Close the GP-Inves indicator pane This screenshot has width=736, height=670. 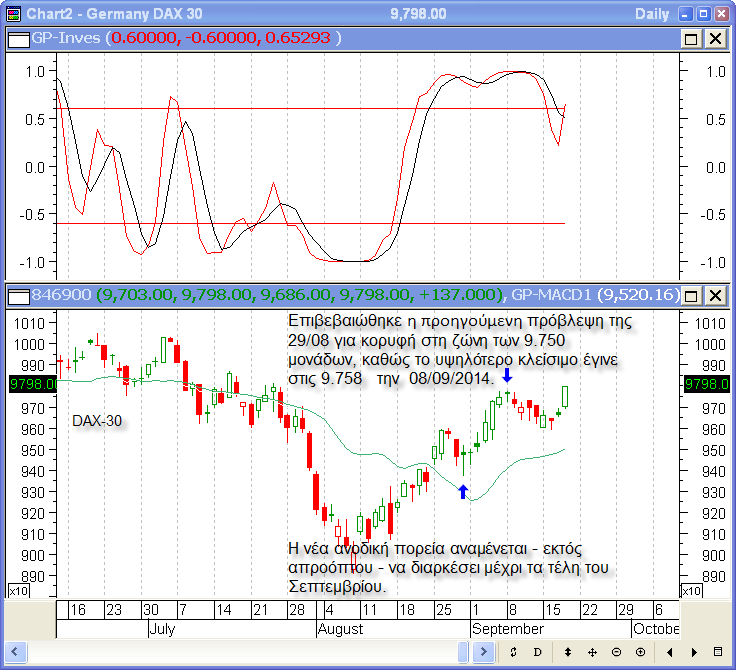point(715,38)
